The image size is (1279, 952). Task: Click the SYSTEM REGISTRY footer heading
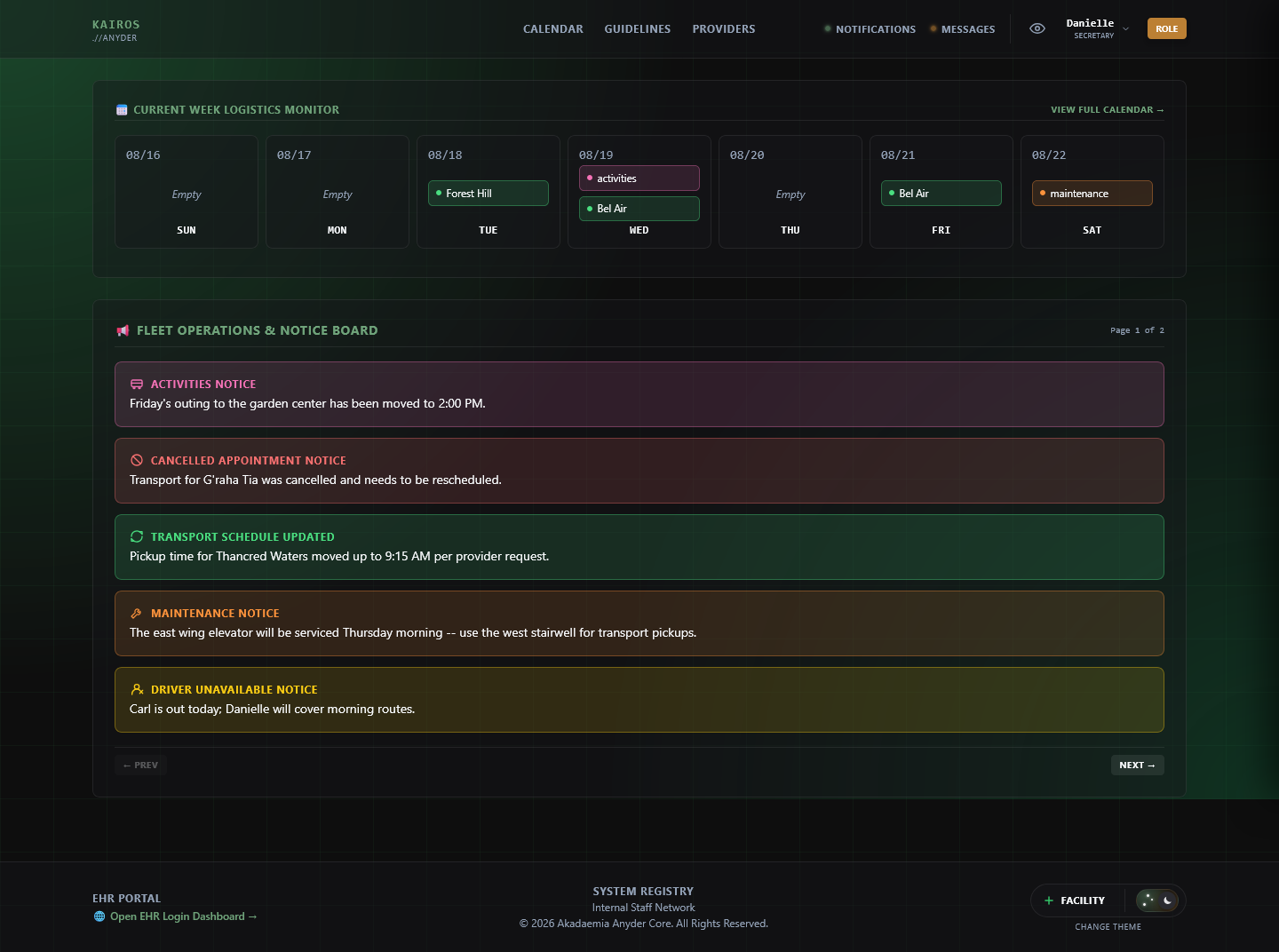pyautogui.click(x=643, y=892)
